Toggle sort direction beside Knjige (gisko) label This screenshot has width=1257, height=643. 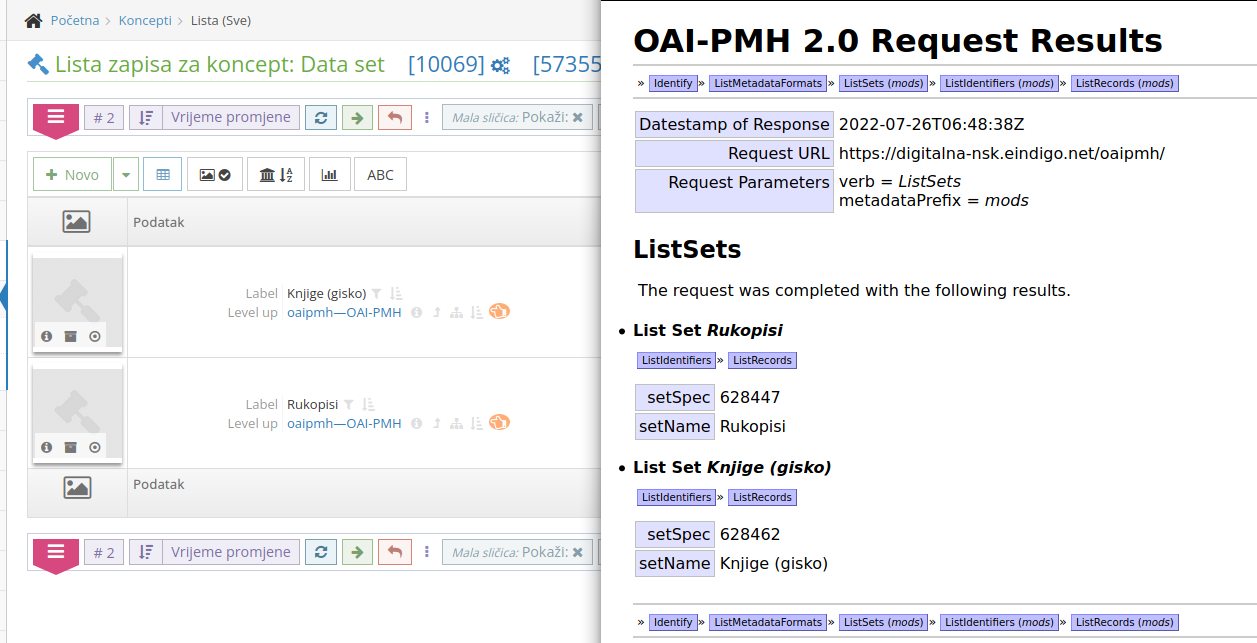(x=394, y=292)
